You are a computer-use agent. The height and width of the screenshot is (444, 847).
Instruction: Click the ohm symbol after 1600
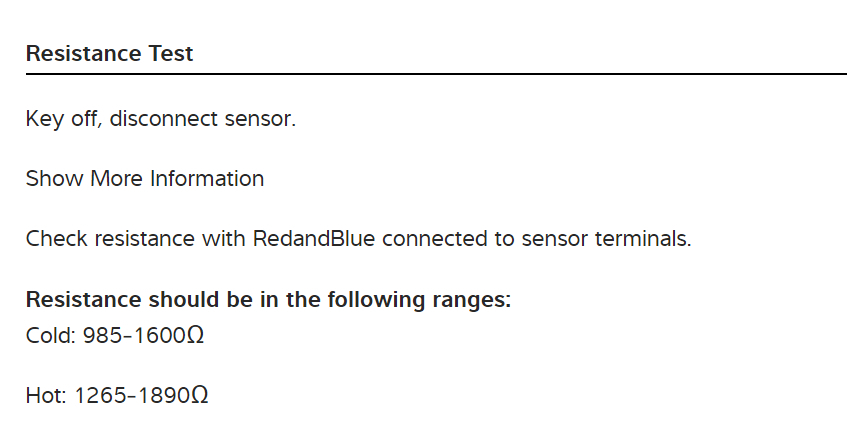click(196, 335)
